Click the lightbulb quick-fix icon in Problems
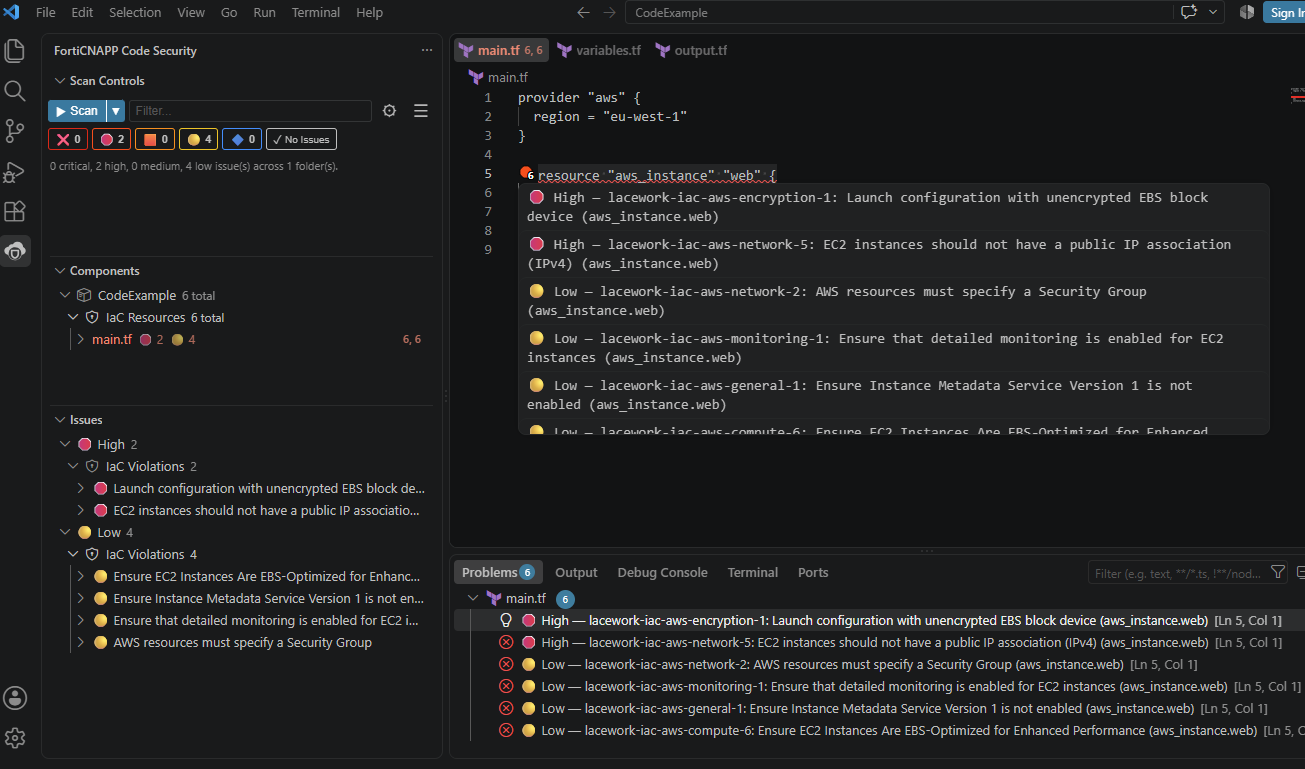This screenshot has height=769, width=1305. tap(506, 620)
